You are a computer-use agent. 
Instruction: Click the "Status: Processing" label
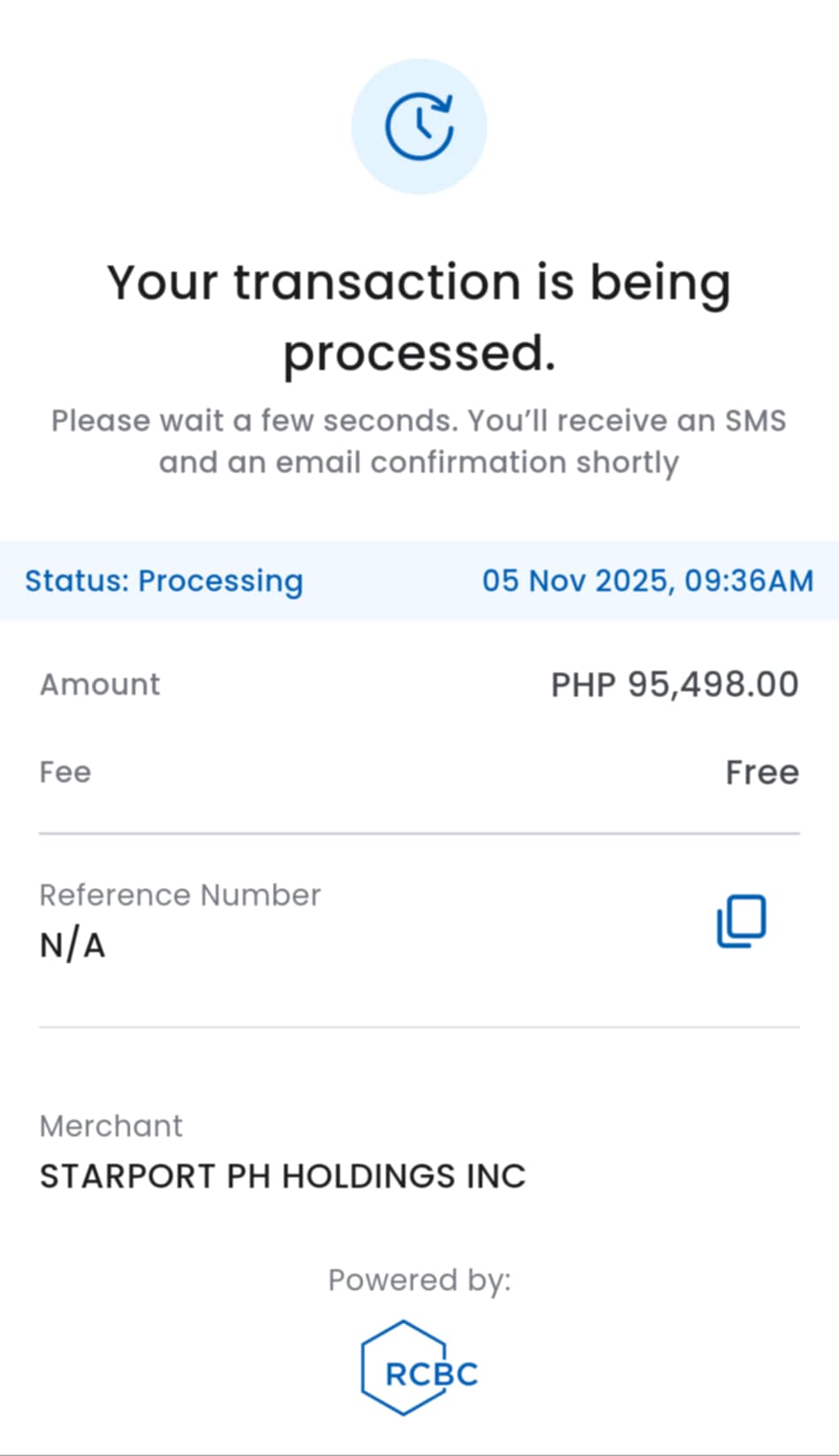coord(164,581)
